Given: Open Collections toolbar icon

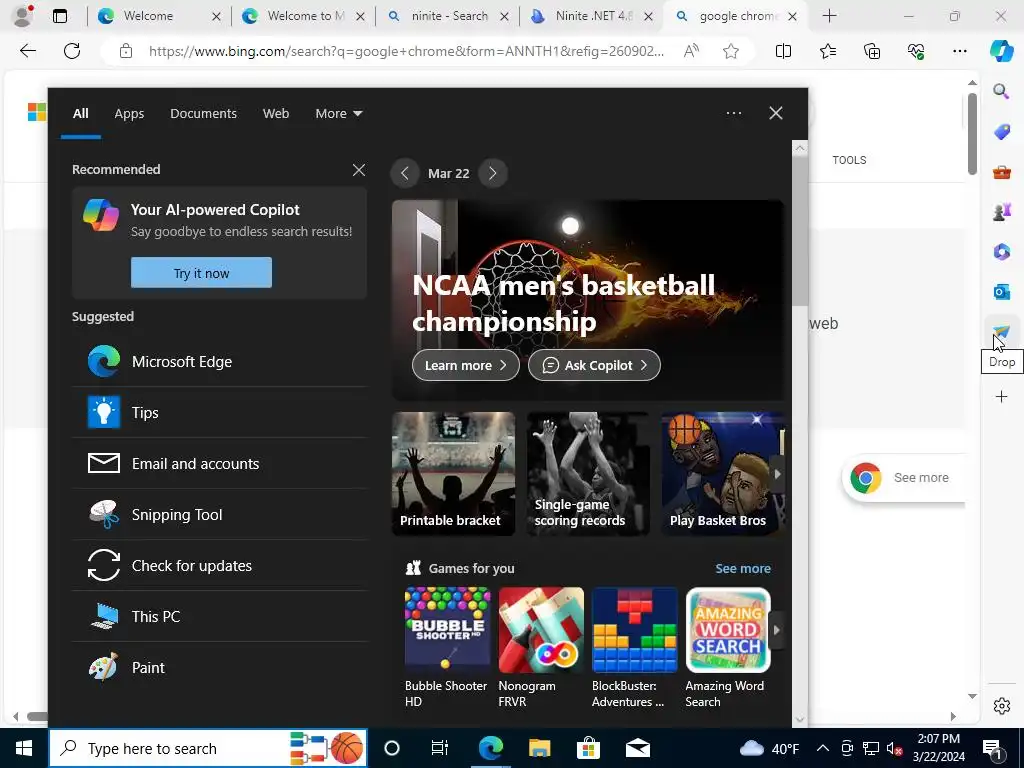Looking at the screenshot, I should tap(872, 51).
